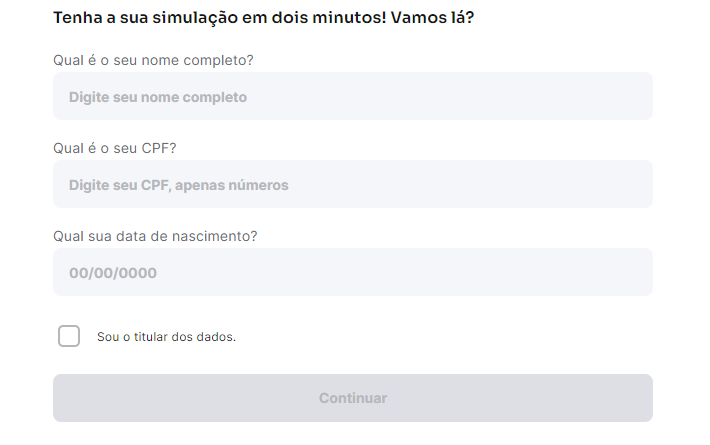Screen dimensions: 710x445
Task: Click the '00/00/0000' date placeholder
Action: (113, 273)
